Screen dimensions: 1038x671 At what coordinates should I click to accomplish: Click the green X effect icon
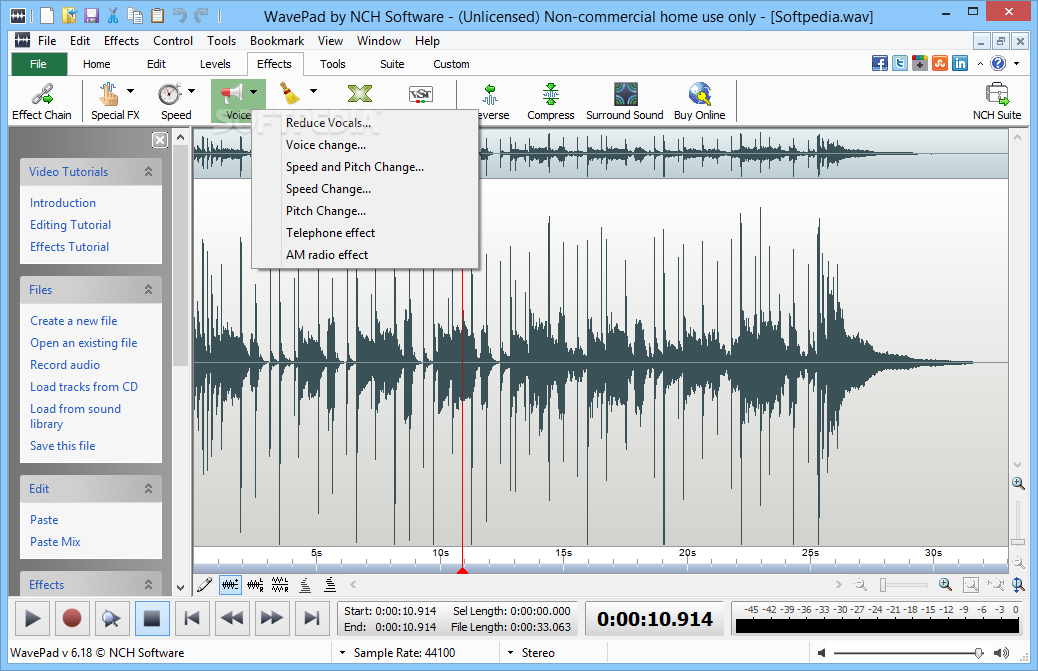click(359, 94)
